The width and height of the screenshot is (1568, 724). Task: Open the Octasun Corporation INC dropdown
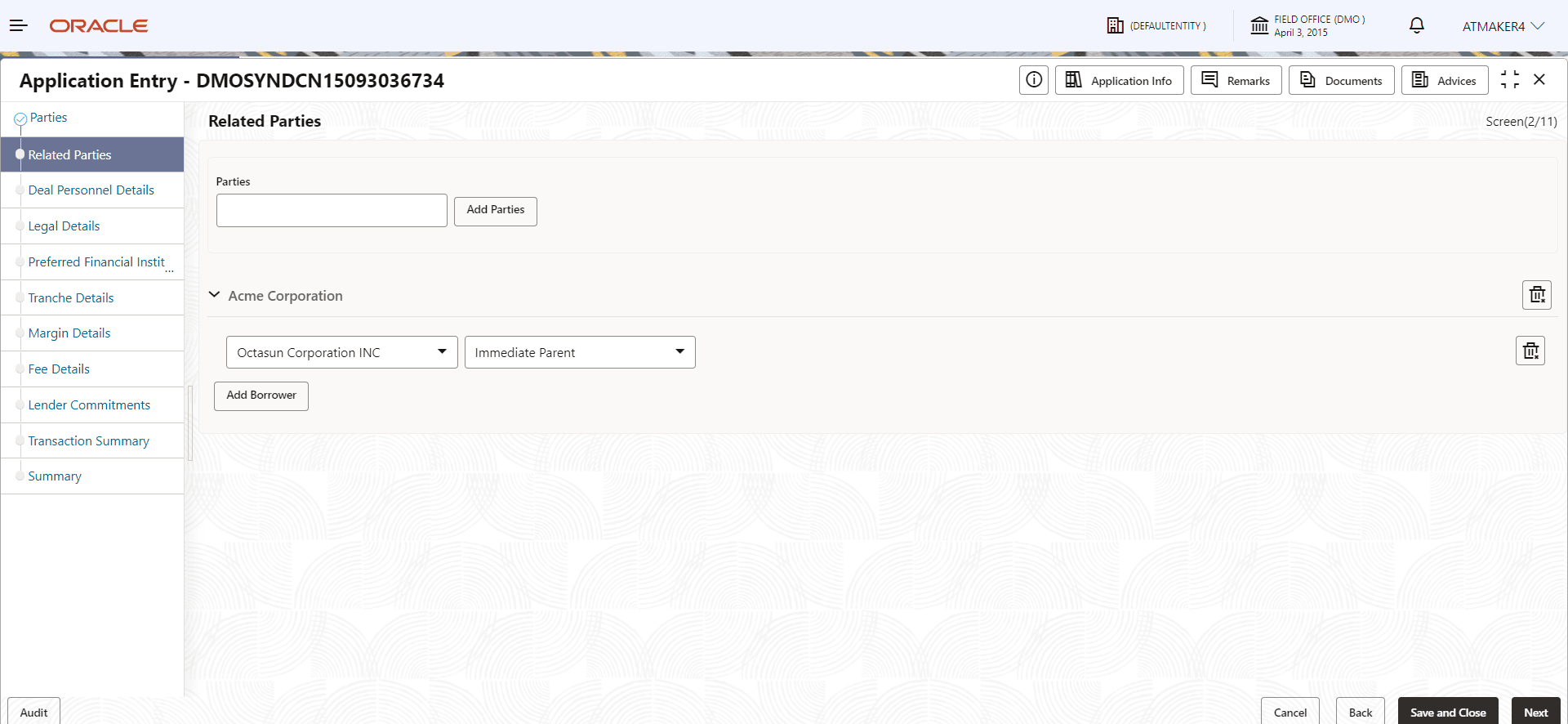[x=342, y=352]
